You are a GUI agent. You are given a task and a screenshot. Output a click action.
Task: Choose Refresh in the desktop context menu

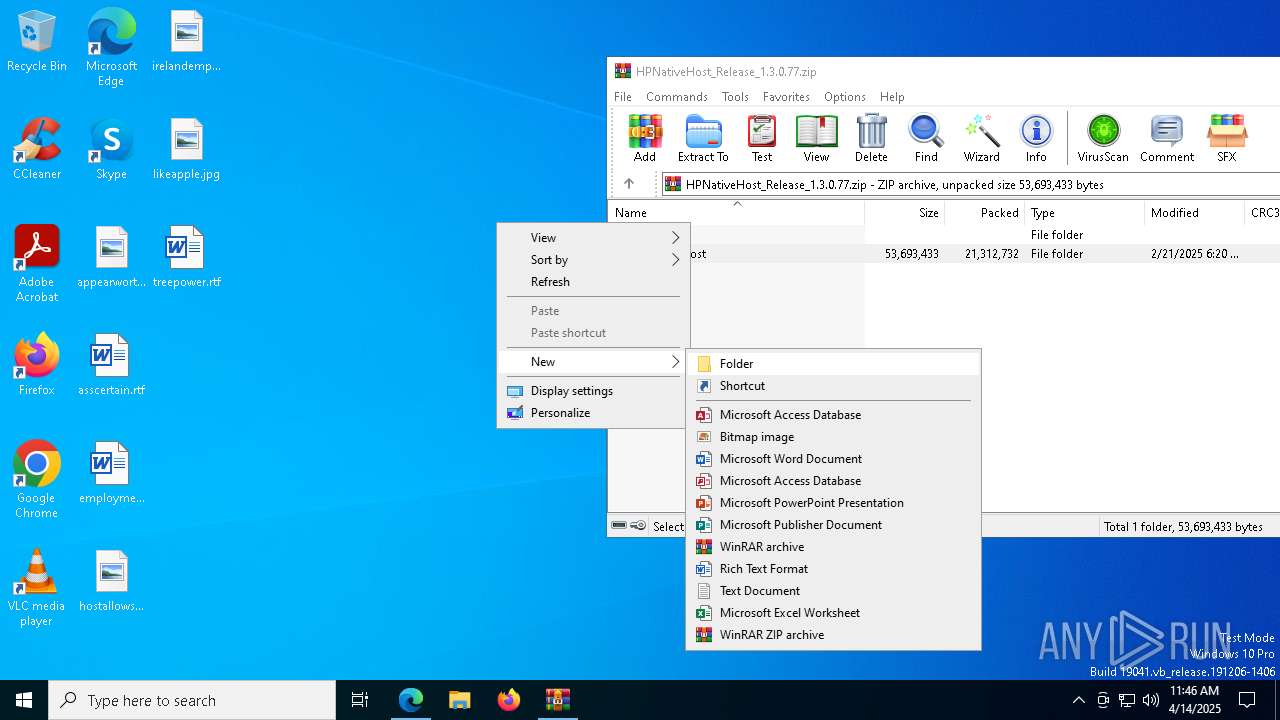[x=593, y=281]
